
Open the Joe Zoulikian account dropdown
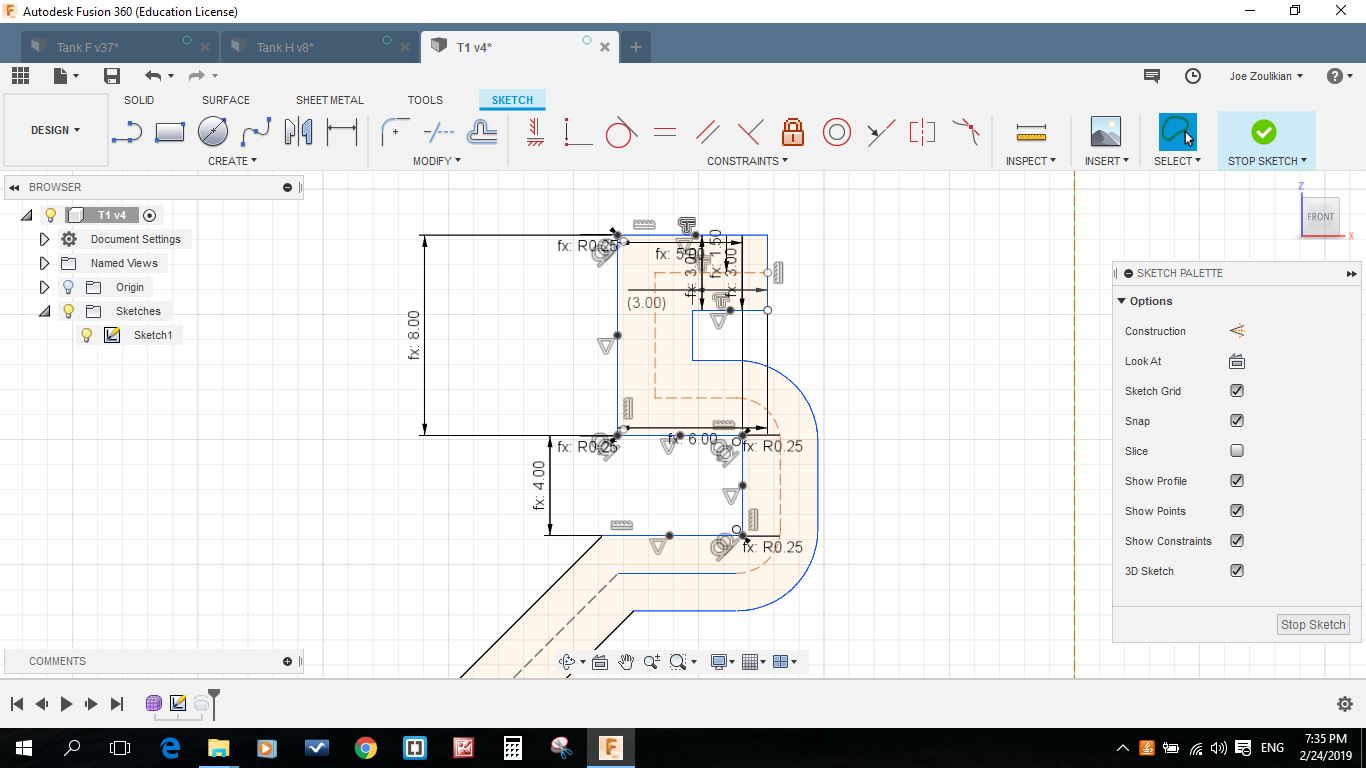(1266, 76)
